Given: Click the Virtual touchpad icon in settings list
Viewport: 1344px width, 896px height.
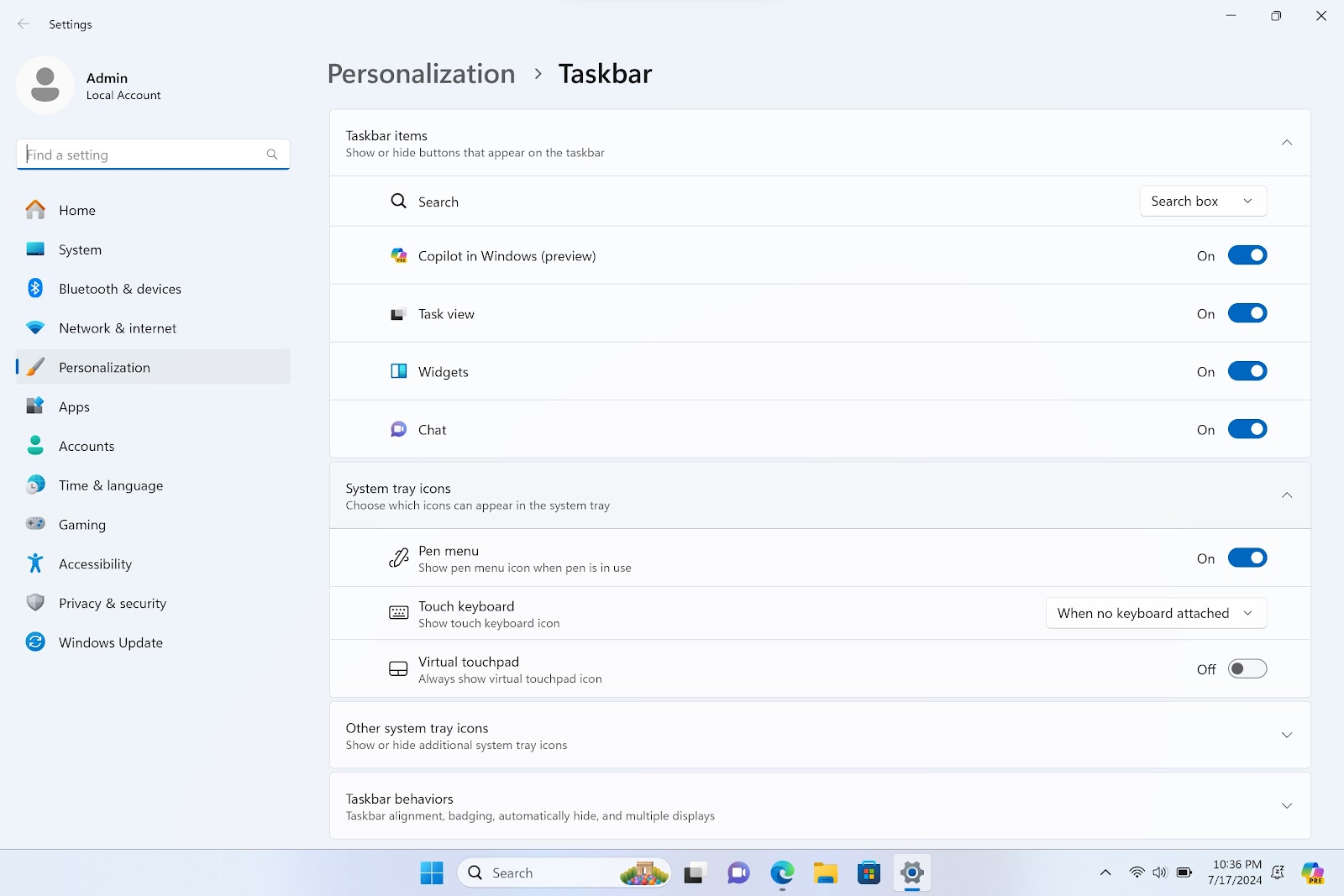Looking at the screenshot, I should tap(399, 669).
